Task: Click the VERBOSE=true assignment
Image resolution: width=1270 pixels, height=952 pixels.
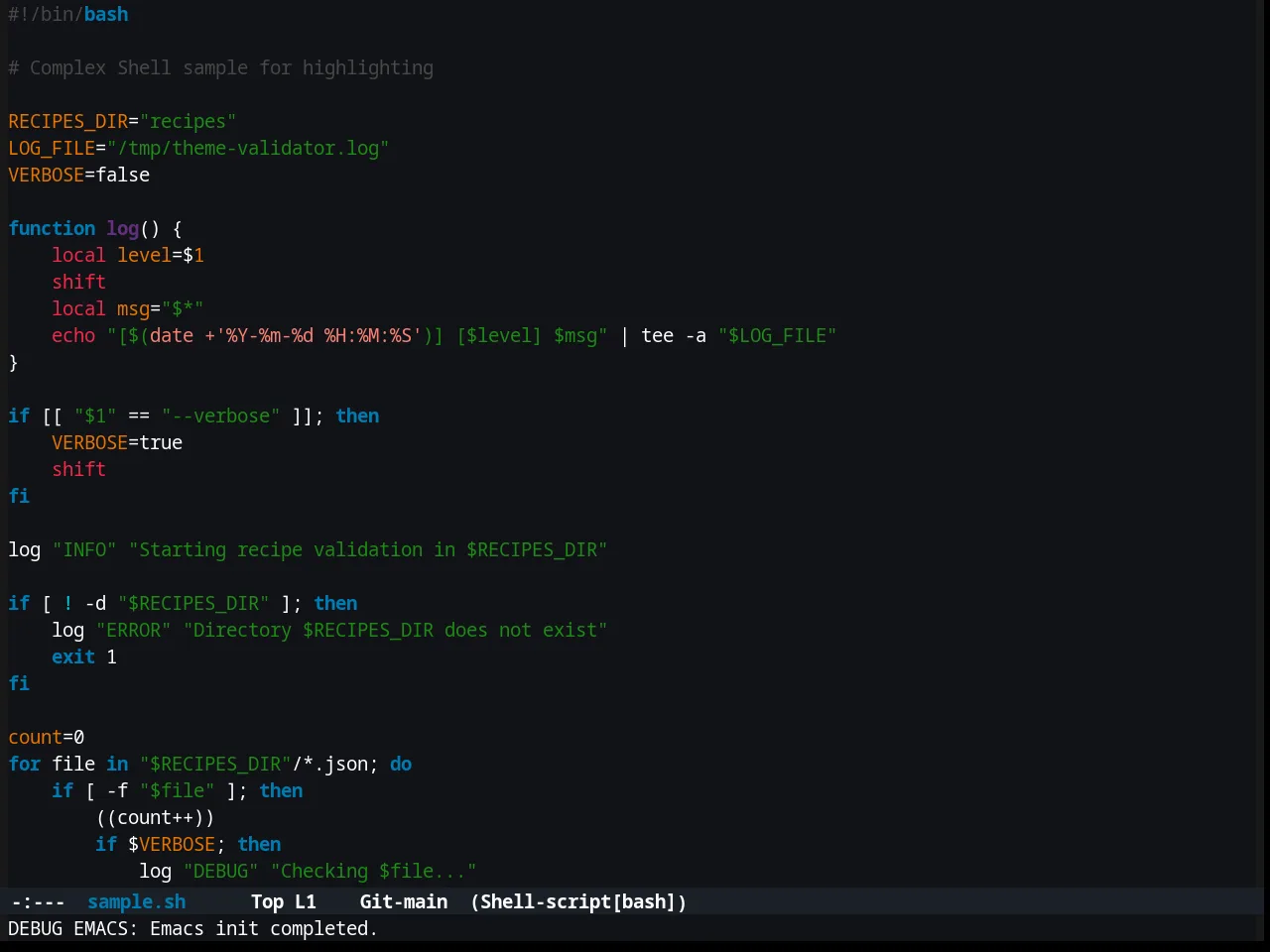Action: pyautogui.click(x=117, y=442)
